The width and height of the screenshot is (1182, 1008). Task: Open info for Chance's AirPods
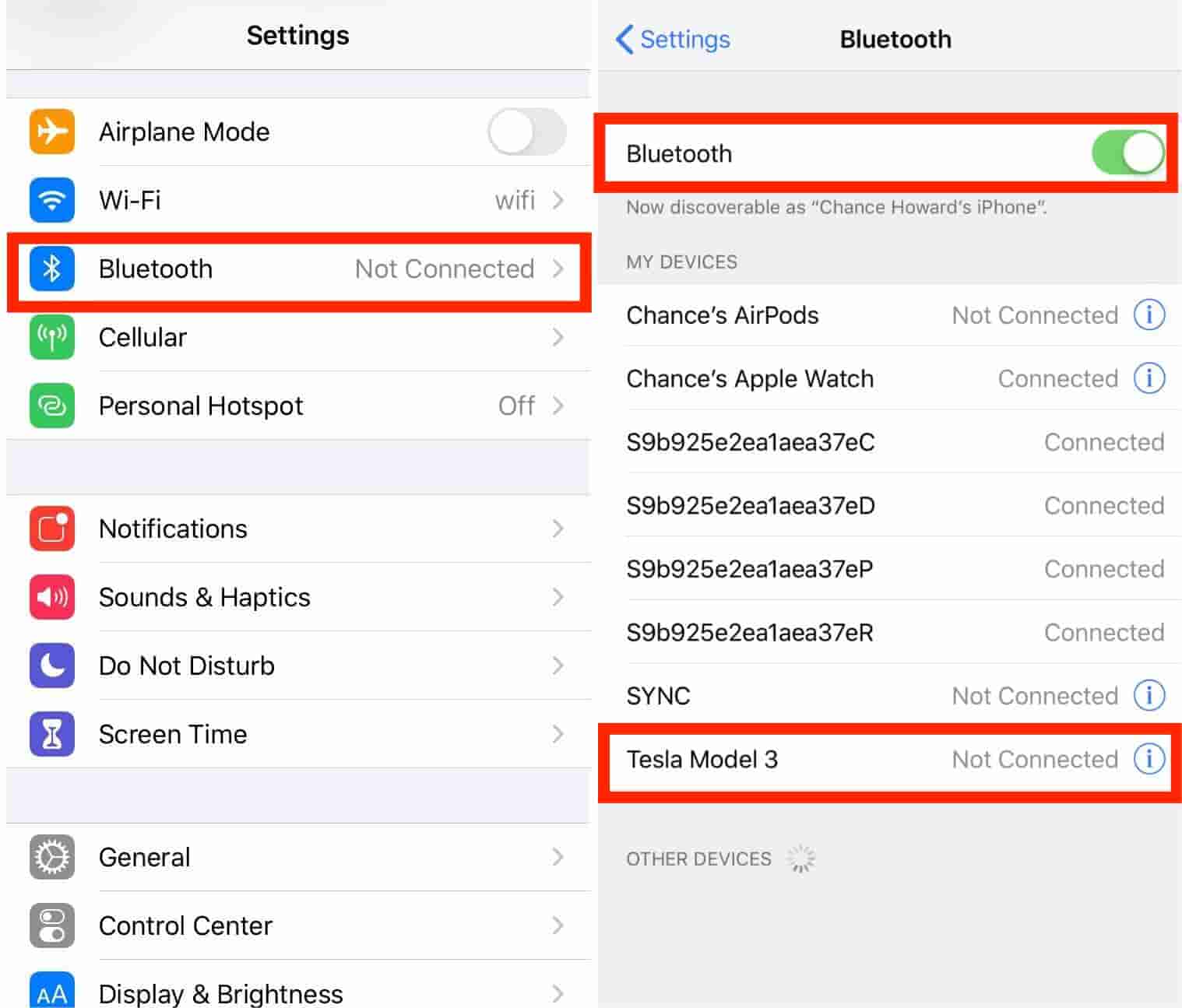(x=1149, y=315)
